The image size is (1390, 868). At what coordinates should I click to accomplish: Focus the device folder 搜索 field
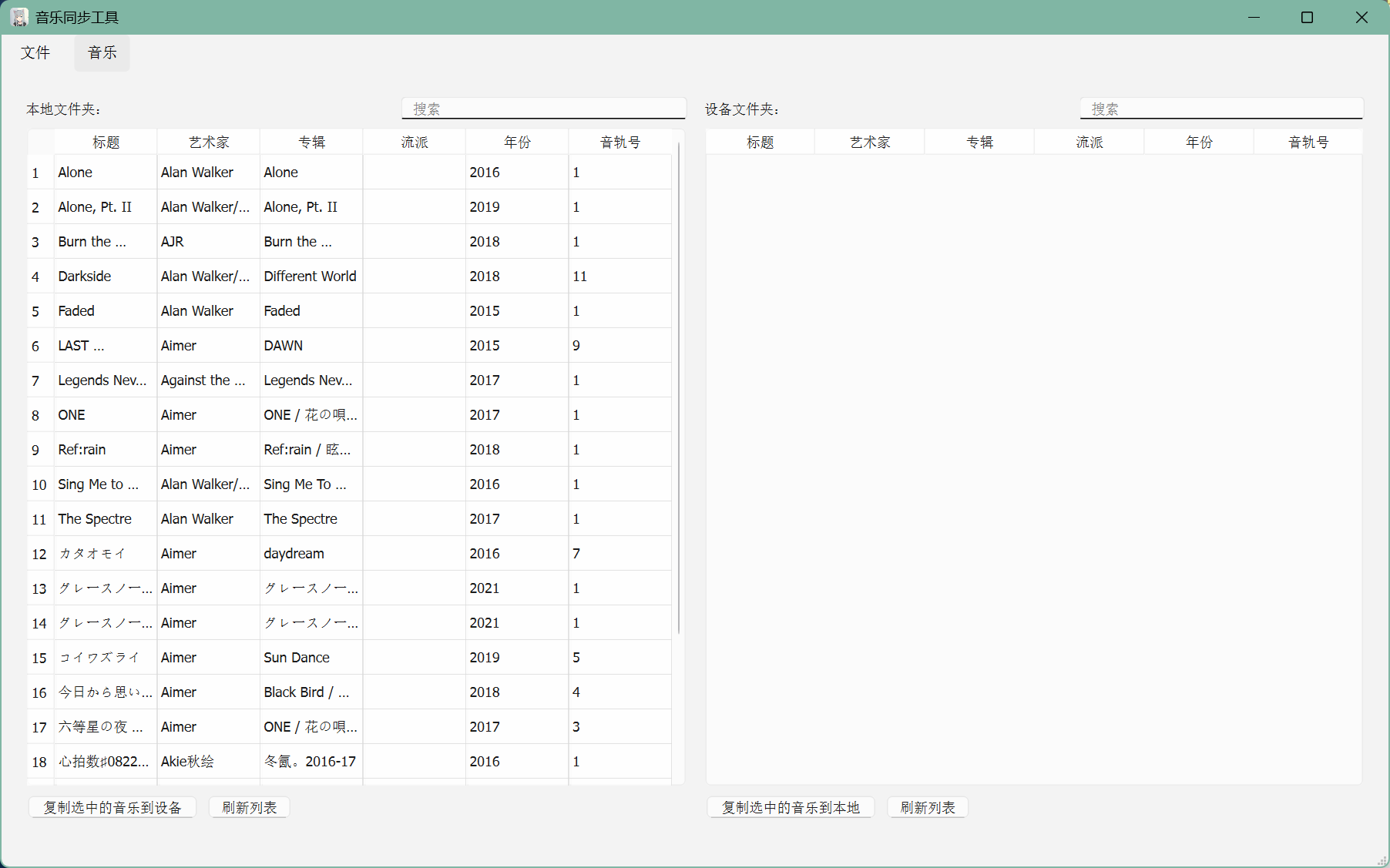[x=1222, y=109]
